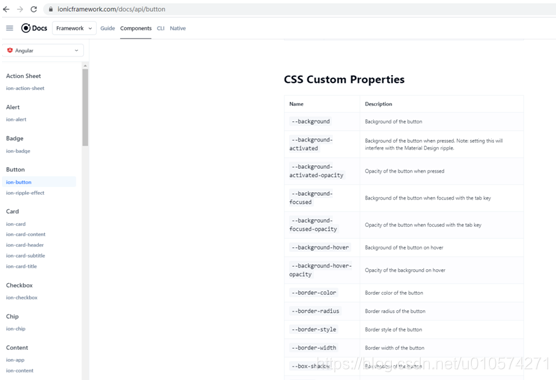Click the browser forward arrow
The image size is (558, 382).
pyautogui.click(x=20, y=9)
